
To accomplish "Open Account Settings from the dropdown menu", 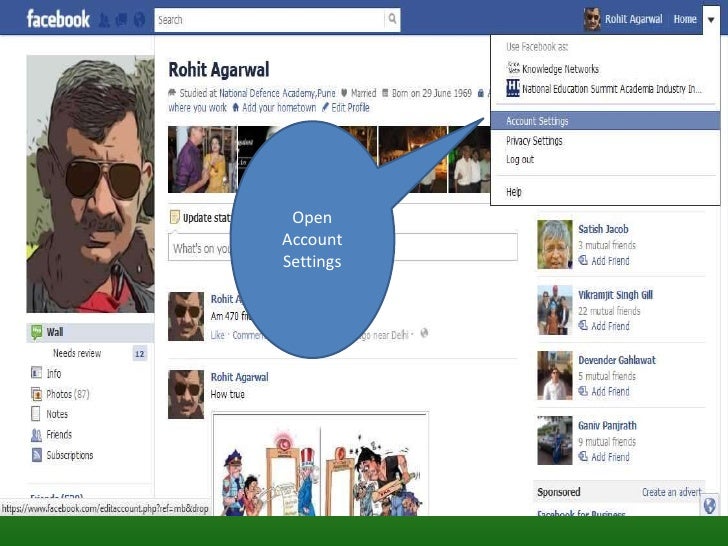I will [605, 121].
